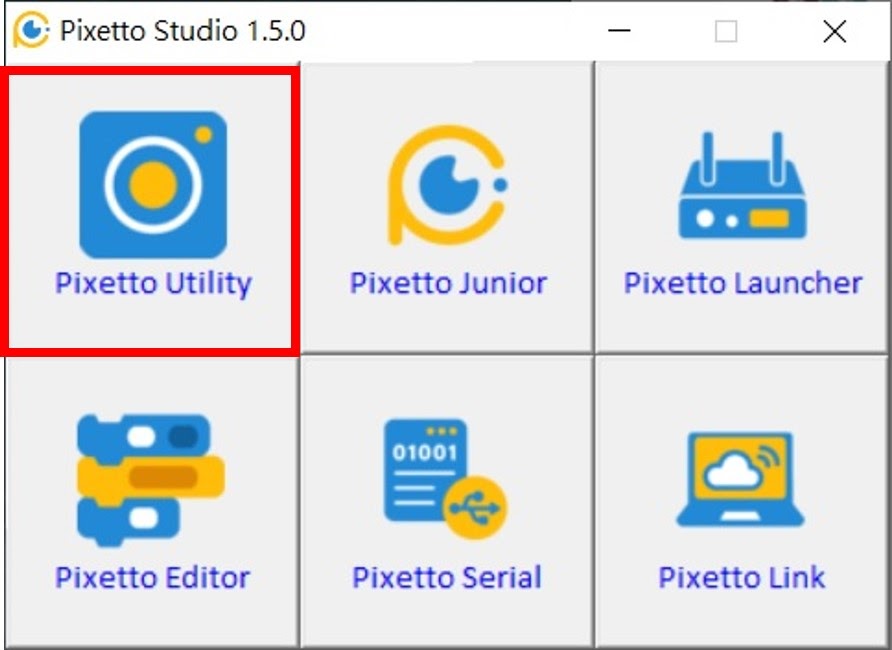The width and height of the screenshot is (892, 650).
Task: Launch Pixetto Junior
Action: click(447, 208)
